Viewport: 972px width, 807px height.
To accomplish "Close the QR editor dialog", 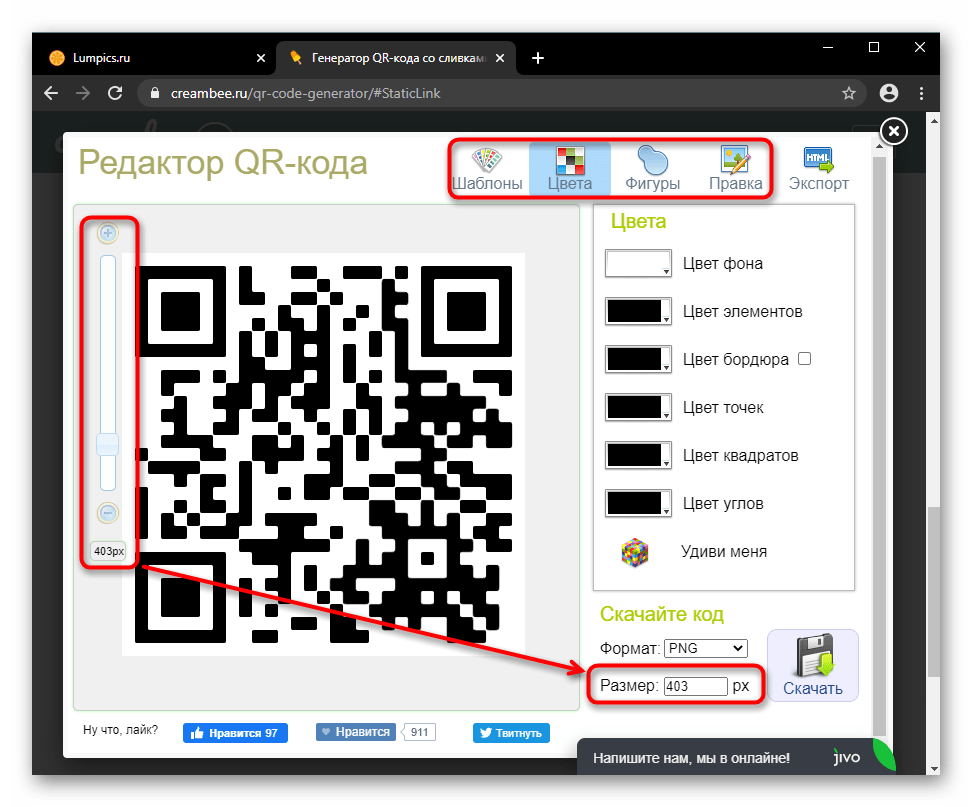I will [x=894, y=131].
